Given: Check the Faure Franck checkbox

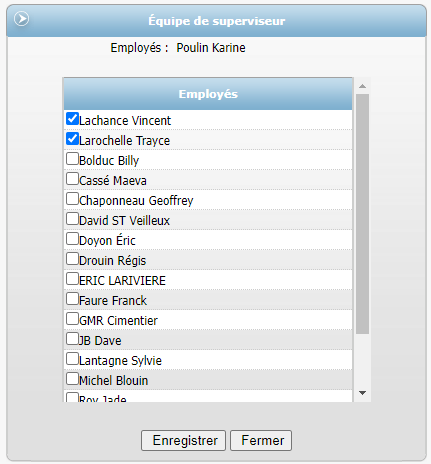Looking at the screenshot, I should coord(72,299).
